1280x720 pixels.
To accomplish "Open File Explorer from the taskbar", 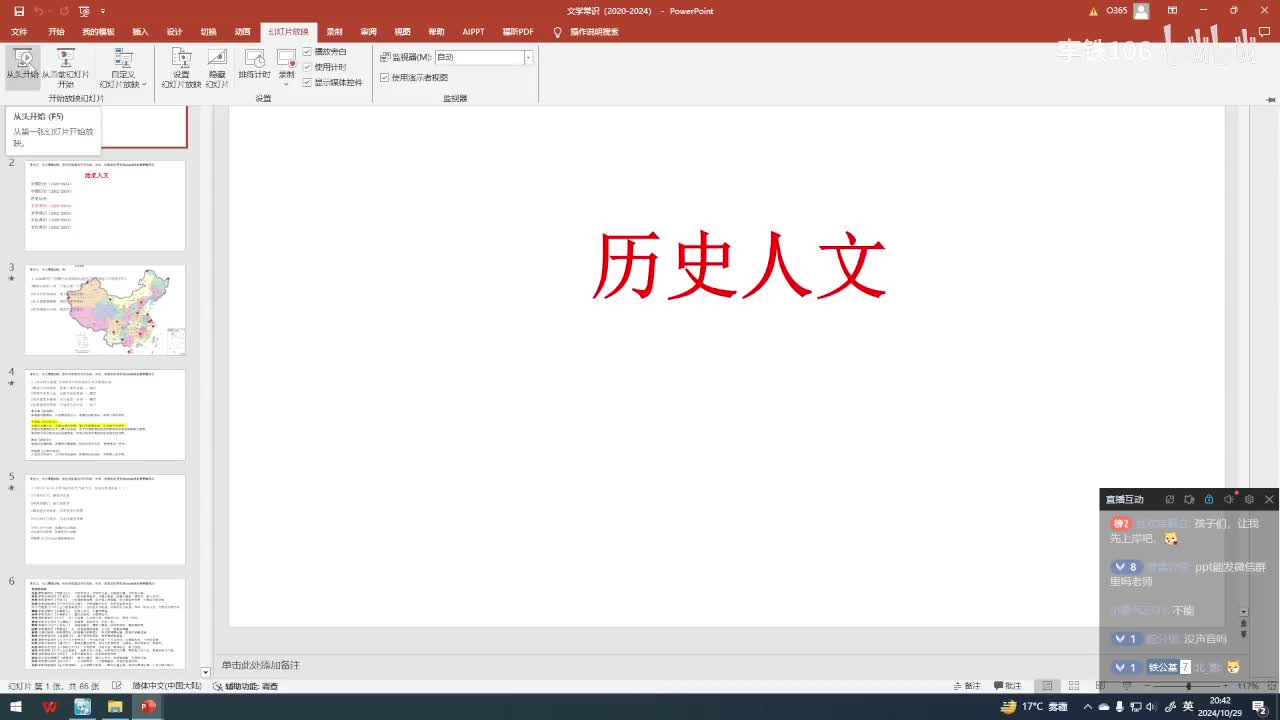I will 115,707.
